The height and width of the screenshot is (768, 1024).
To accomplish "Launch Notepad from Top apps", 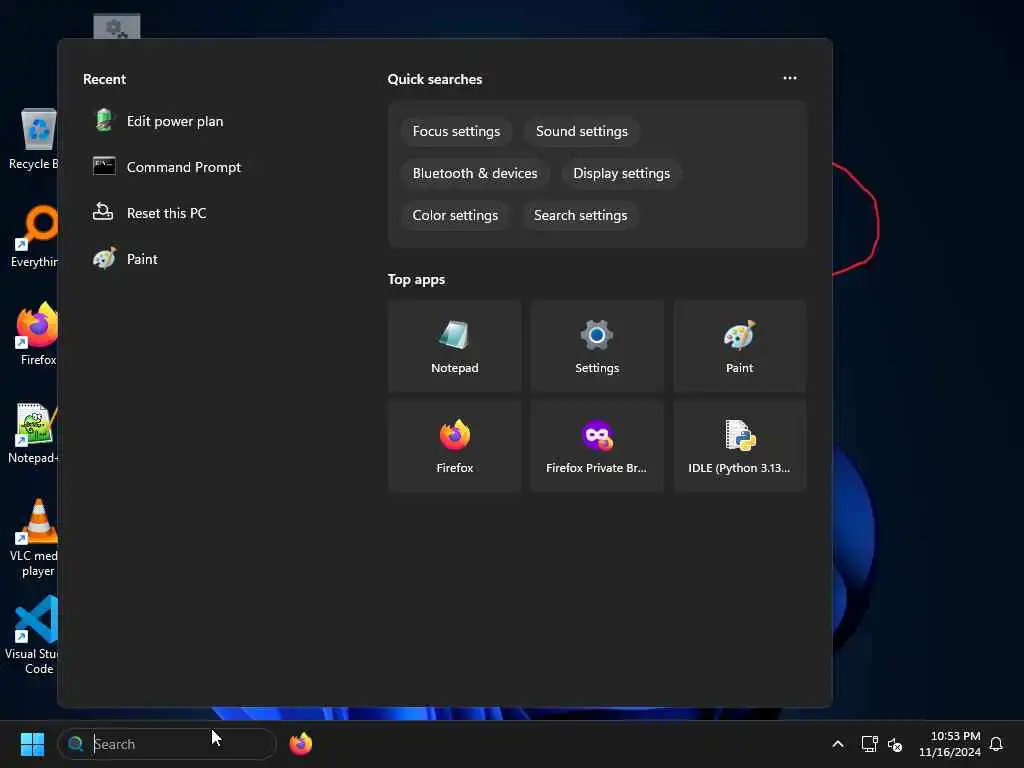I will pos(455,346).
